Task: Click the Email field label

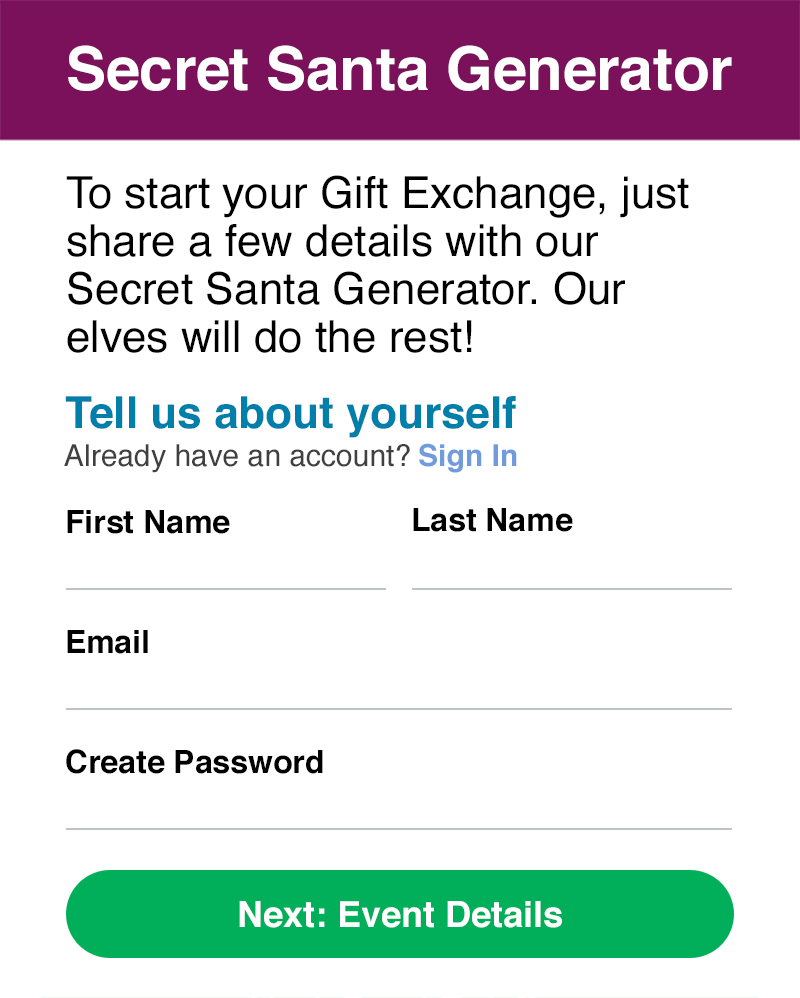Action: pos(108,642)
